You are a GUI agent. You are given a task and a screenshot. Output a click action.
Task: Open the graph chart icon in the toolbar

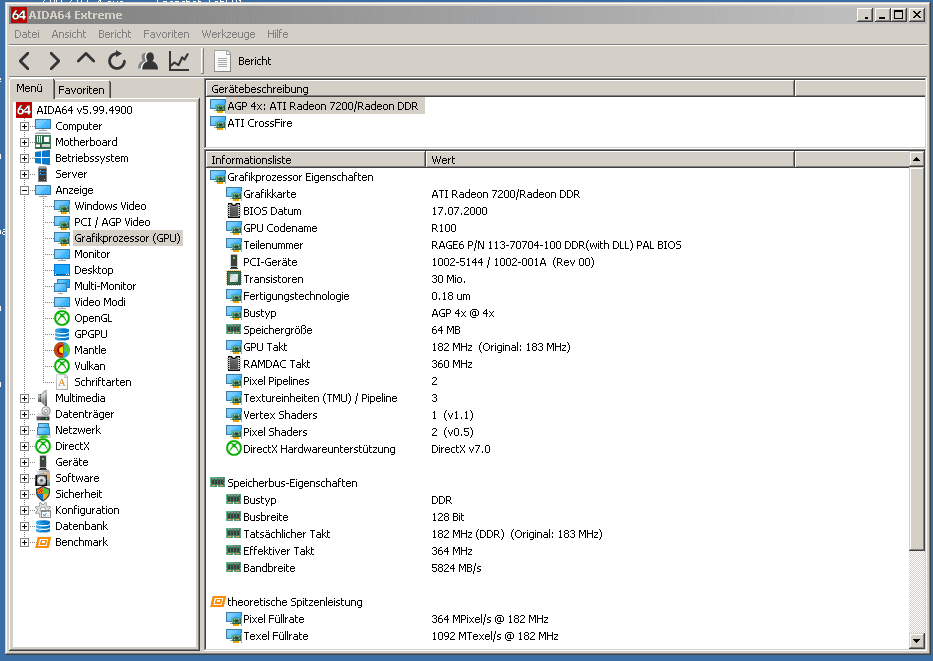(179, 61)
